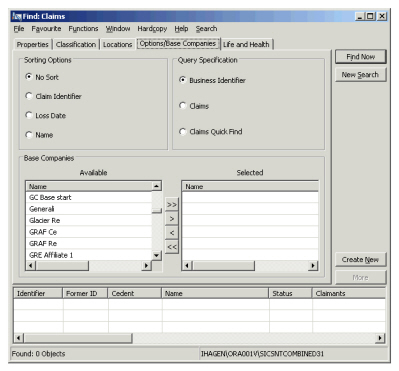The height and width of the screenshot is (371, 399).
Task: Click Selected list scroll right arrow
Action: [313, 265]
